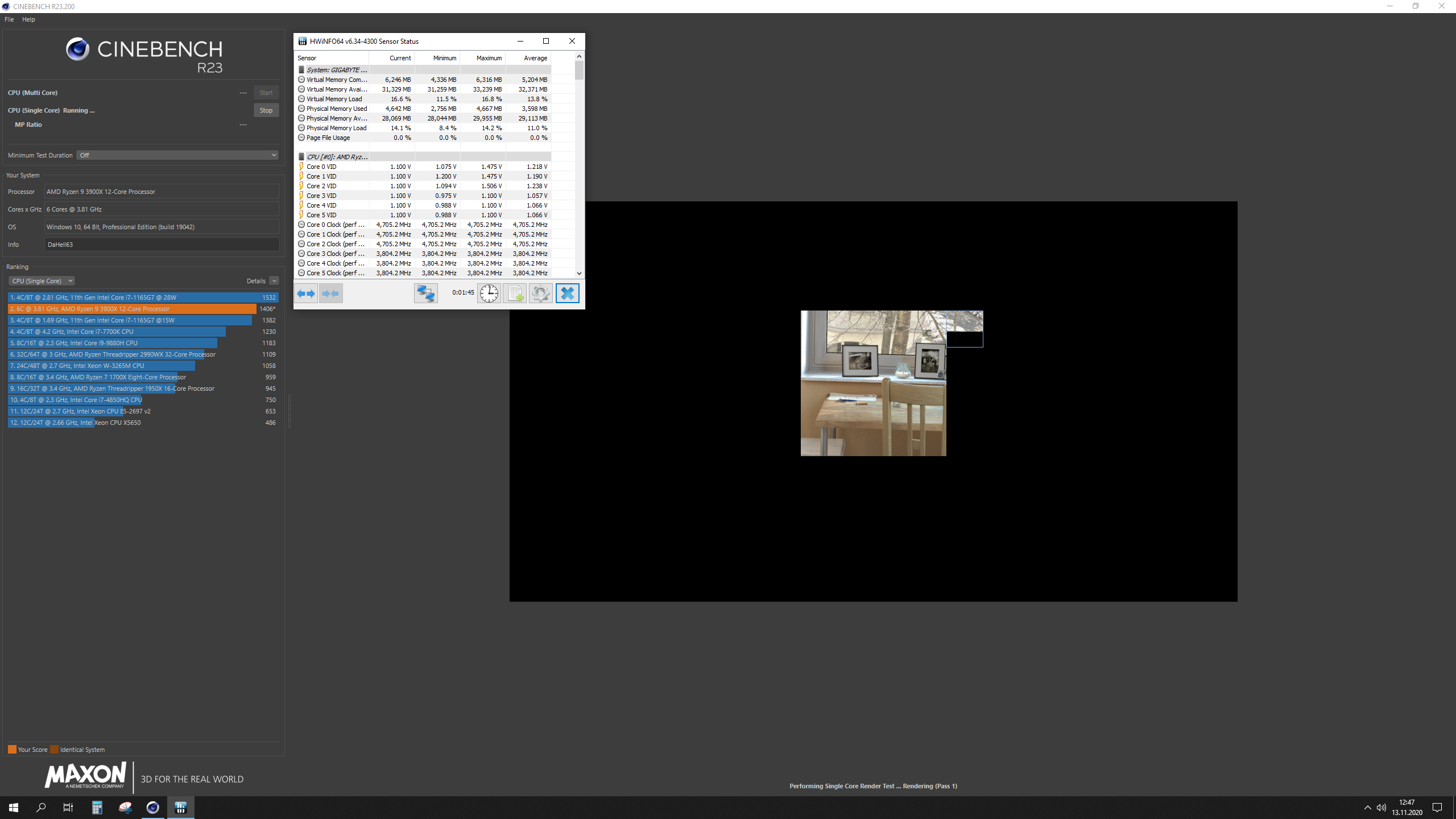Open the Windows notification center

pyautogui.click(x=1437, y=808)
